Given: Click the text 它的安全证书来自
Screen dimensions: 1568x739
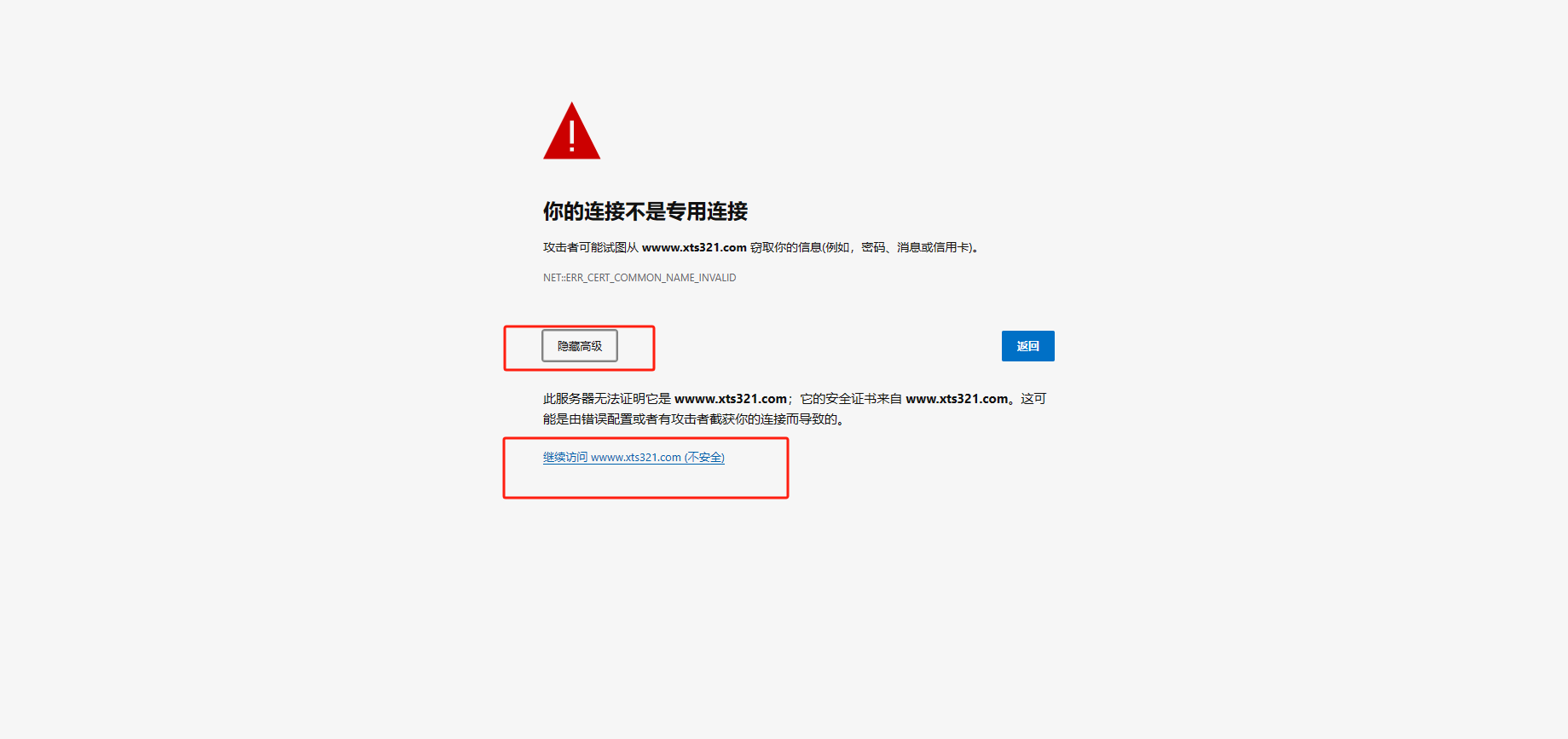Looking at the screenshot, I should tap(851, 399).
